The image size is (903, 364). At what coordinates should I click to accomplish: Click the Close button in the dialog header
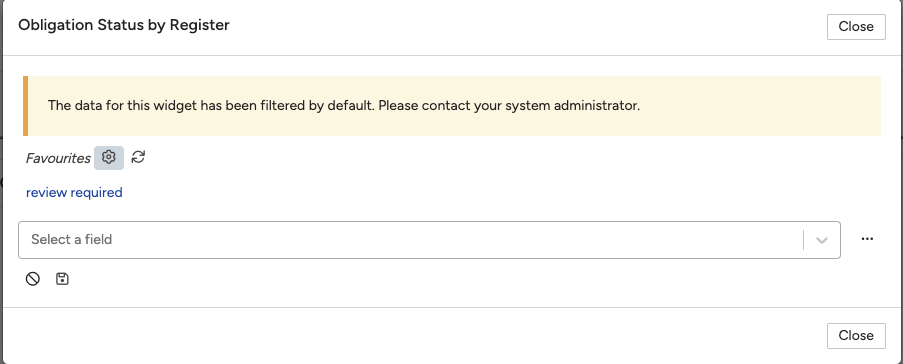tap(856, 26)
